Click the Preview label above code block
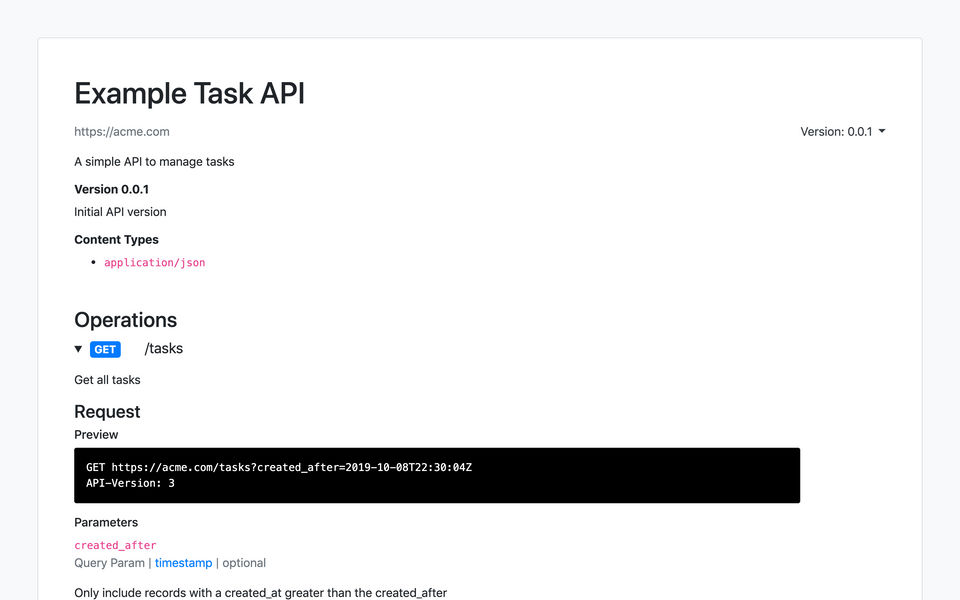This screenshot has height=600, width=960. point(96,435)
